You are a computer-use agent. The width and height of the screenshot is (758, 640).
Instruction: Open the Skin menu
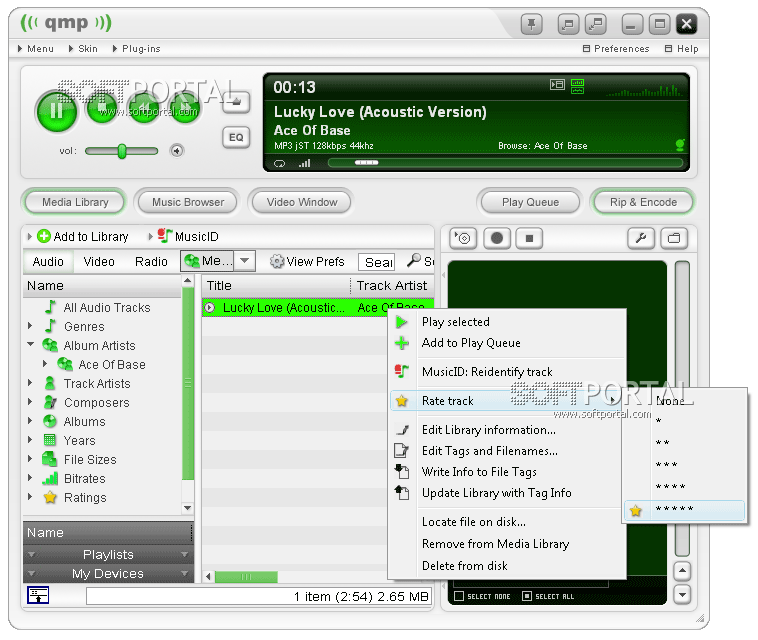pyautogui.click(x=83, y=49)
